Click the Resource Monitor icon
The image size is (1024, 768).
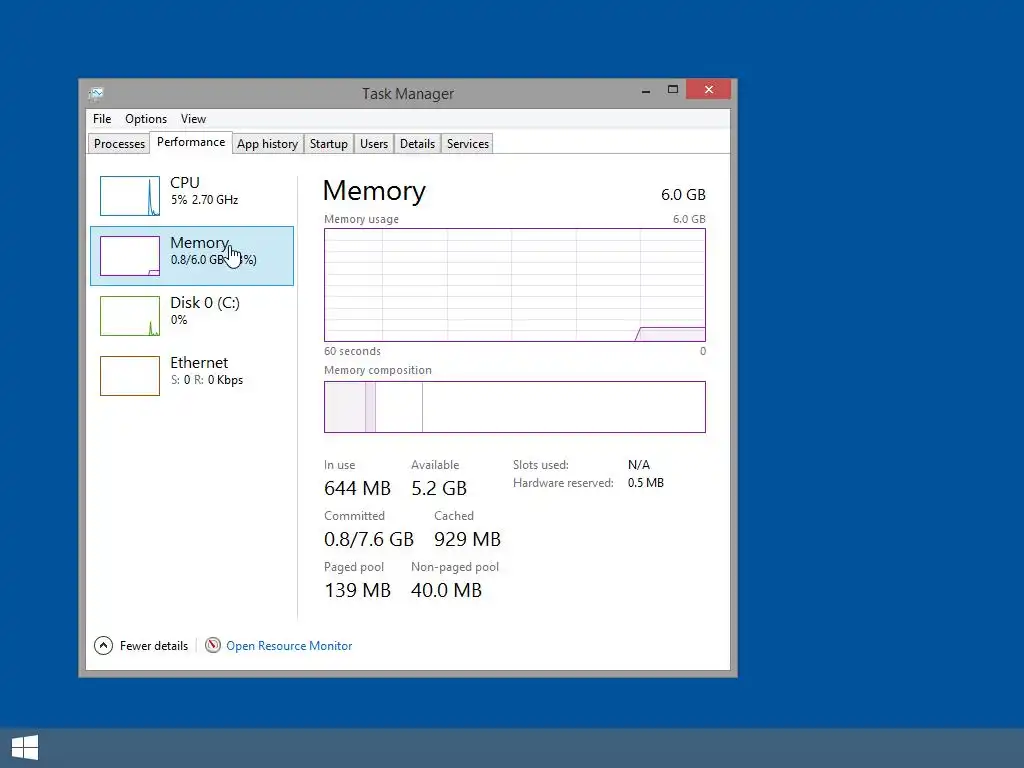(x=213, y=645)
